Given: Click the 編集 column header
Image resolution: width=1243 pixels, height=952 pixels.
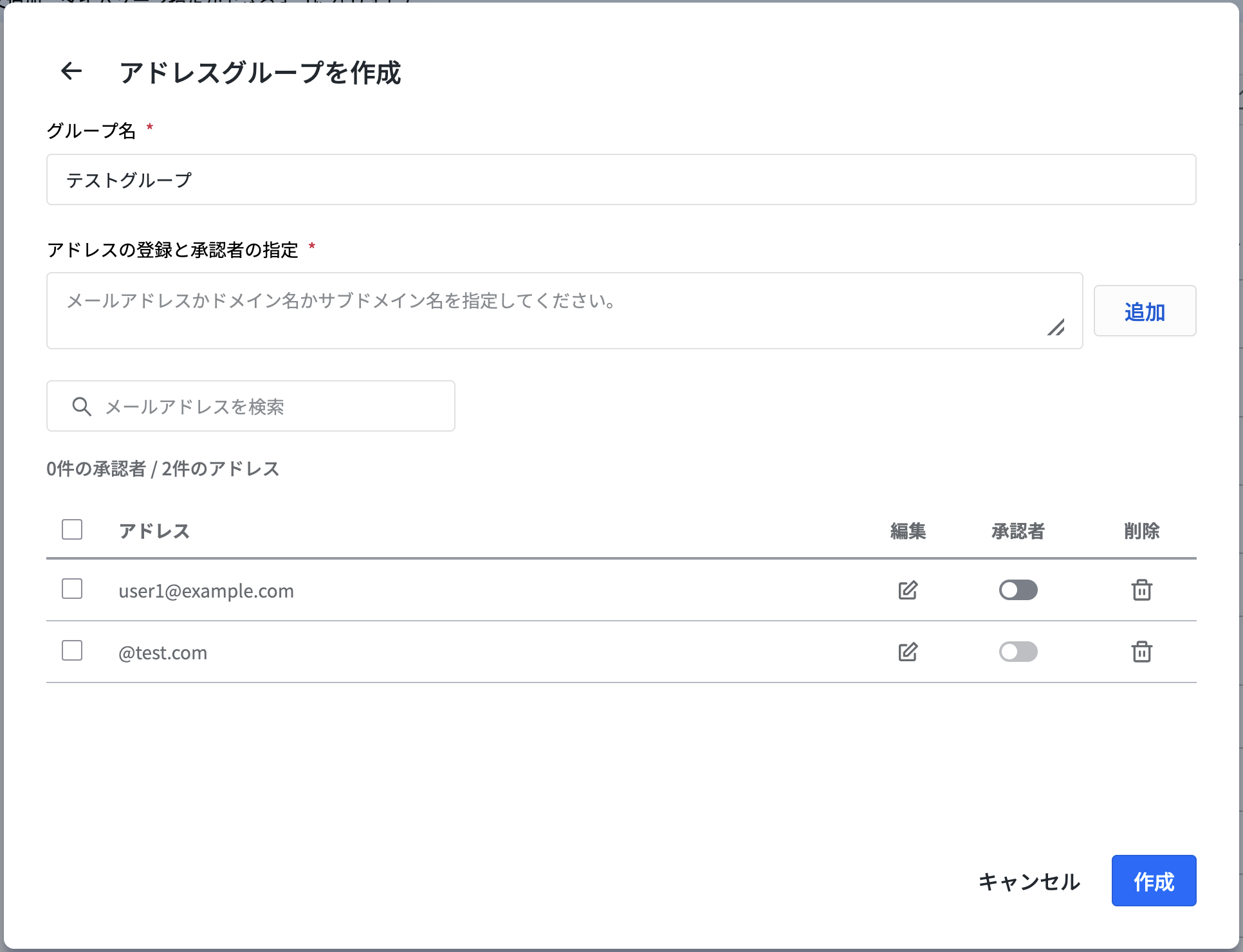Looking at the screenshot, I should click(x=908, y=531).
